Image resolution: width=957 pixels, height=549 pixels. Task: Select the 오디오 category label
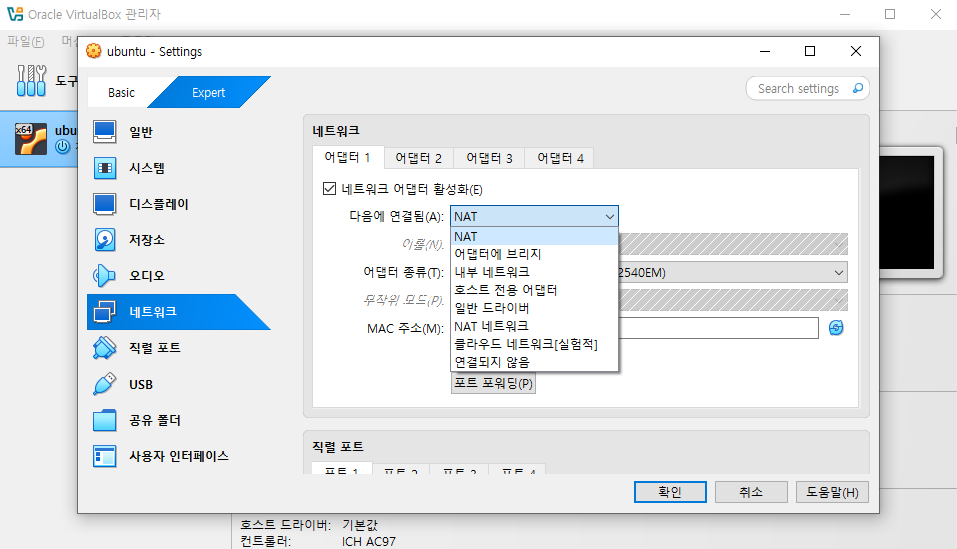[146, 276]
